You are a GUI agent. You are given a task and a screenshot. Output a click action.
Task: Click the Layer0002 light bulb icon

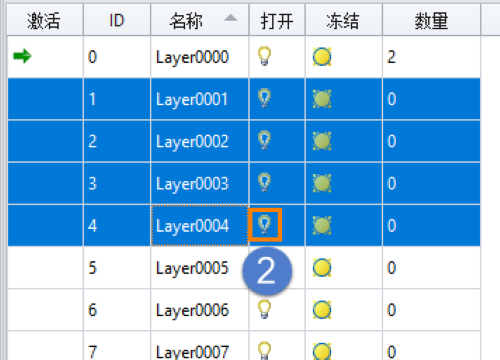(264, 140)
